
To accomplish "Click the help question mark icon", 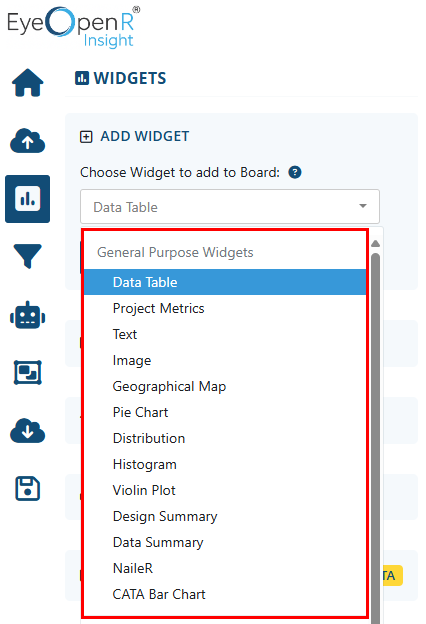I will (x=295, y=172).
